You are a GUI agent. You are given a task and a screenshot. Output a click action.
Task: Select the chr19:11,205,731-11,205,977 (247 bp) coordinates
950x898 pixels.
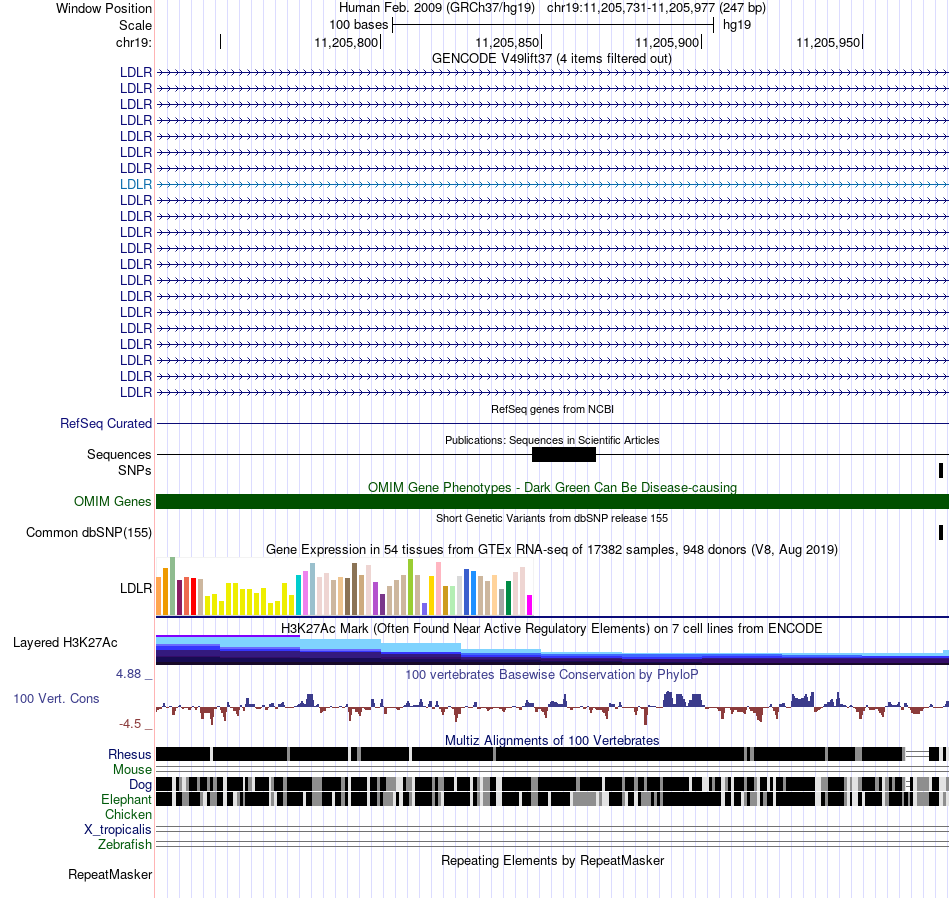click(x=656, y=8)
